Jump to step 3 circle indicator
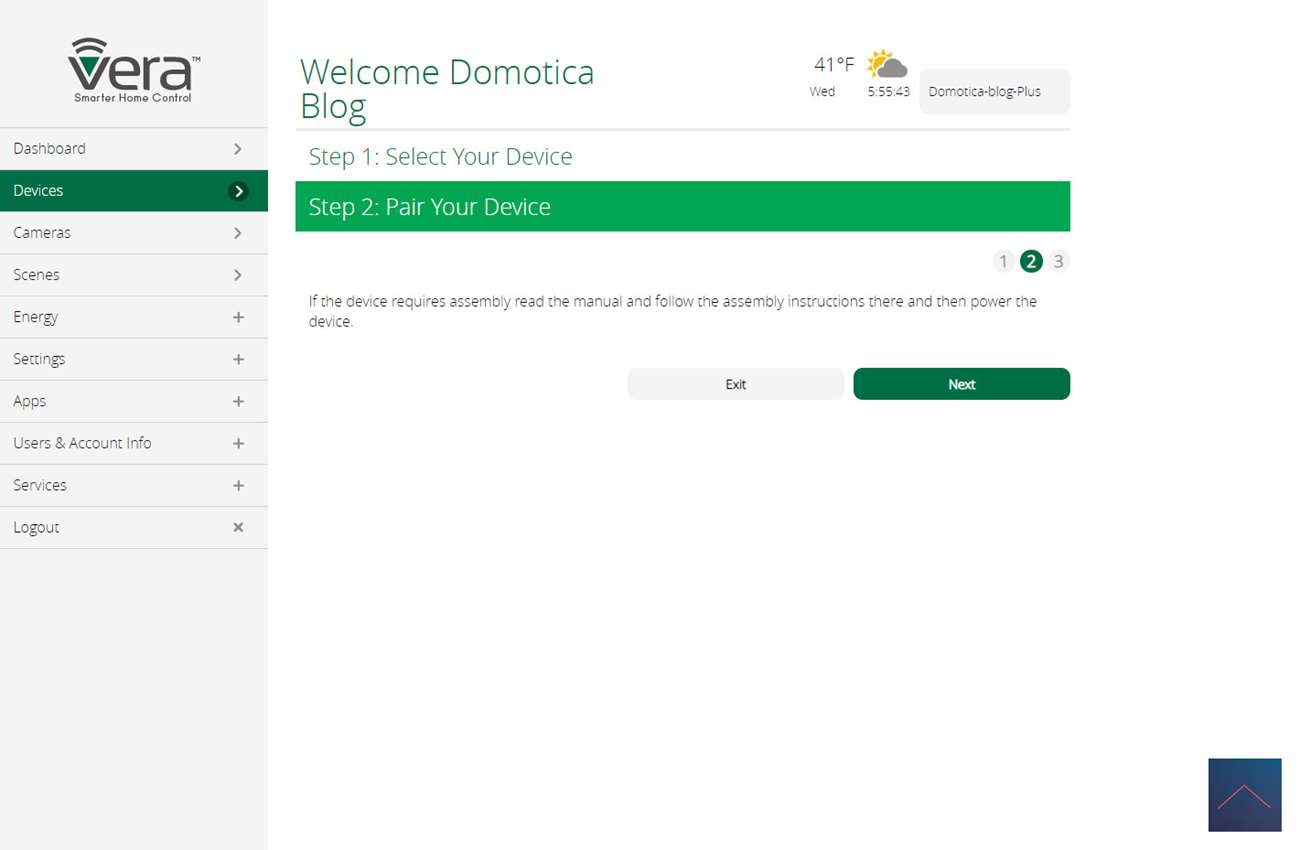Screen dimensions: 1300x850 point(1058,261)
